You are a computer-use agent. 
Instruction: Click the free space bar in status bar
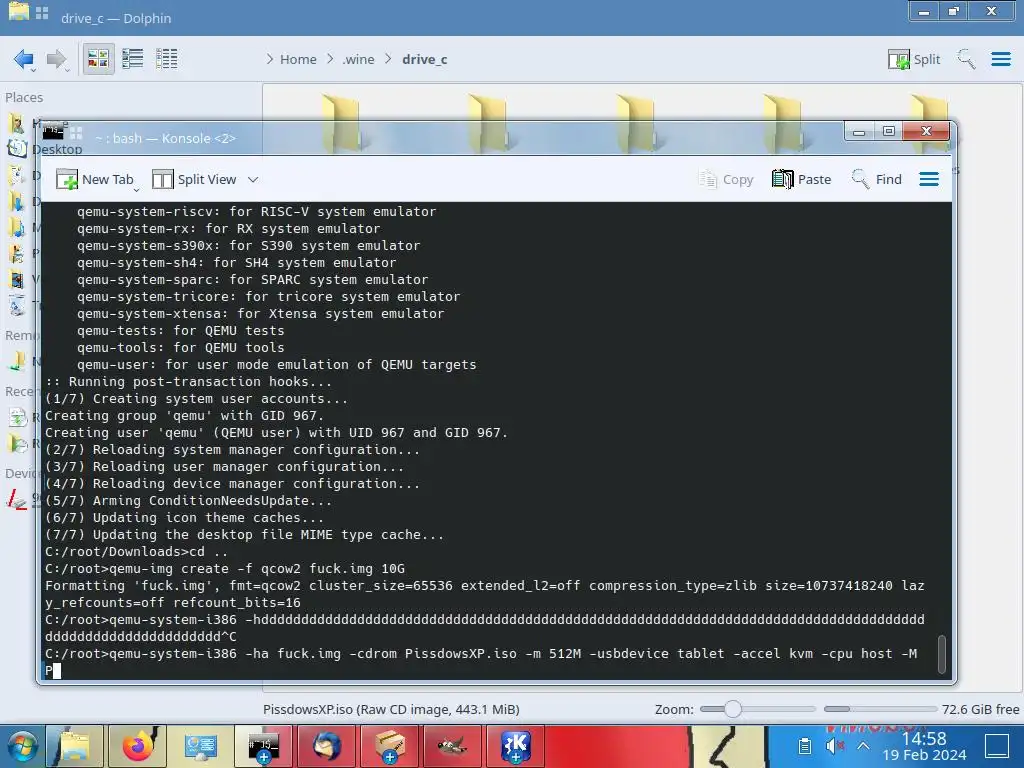pos(880,709)
